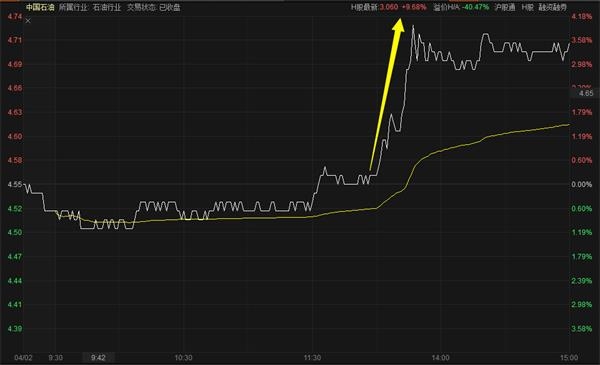600x365 pixels.
Task: Open the 石油行业 industry link
Action: 107,7
